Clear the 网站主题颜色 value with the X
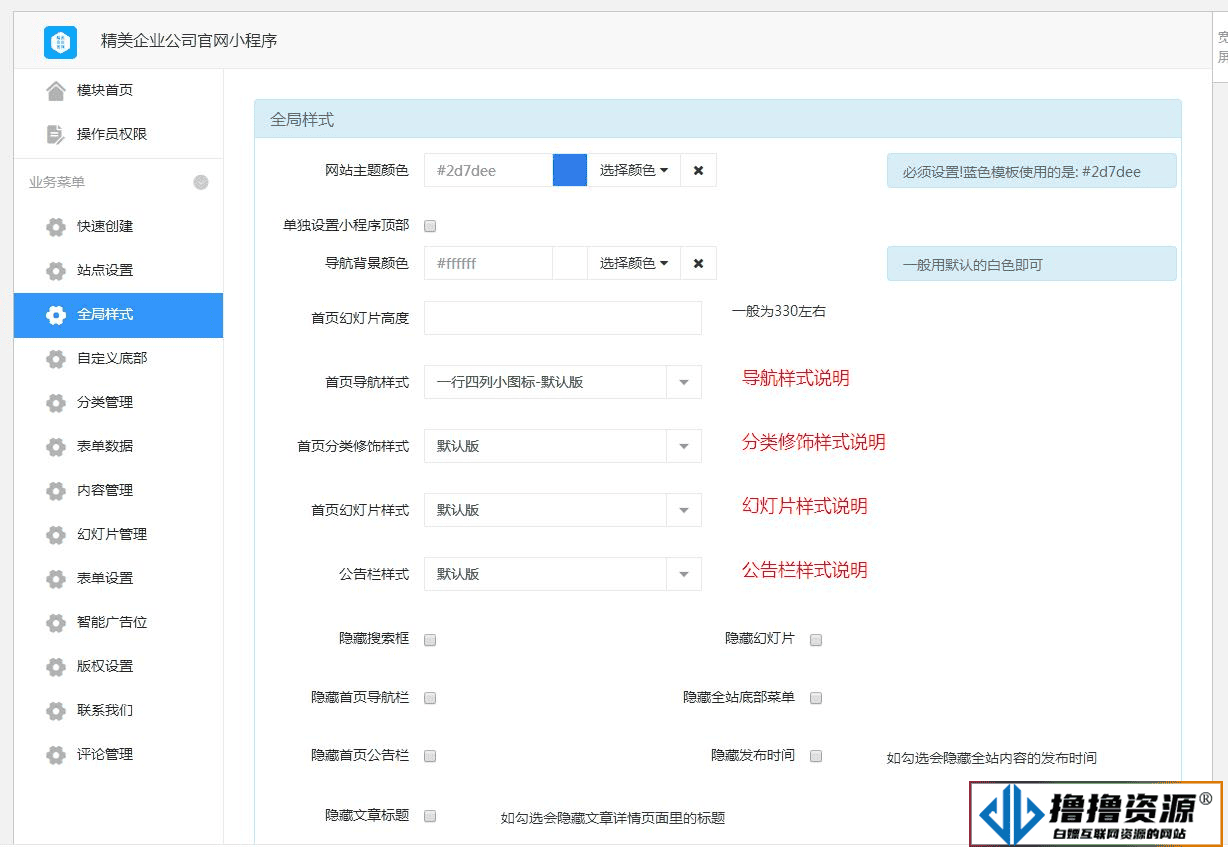This screenshot has height=847, width=1228. 698,170
